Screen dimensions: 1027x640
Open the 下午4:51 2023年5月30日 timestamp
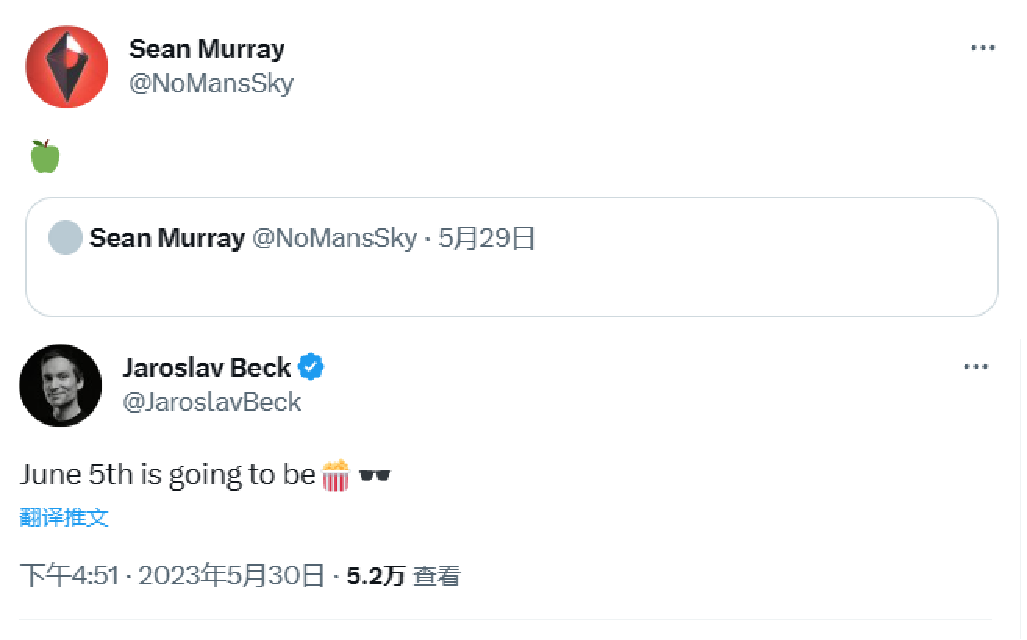pyautogui.click(x=172, y=576)
